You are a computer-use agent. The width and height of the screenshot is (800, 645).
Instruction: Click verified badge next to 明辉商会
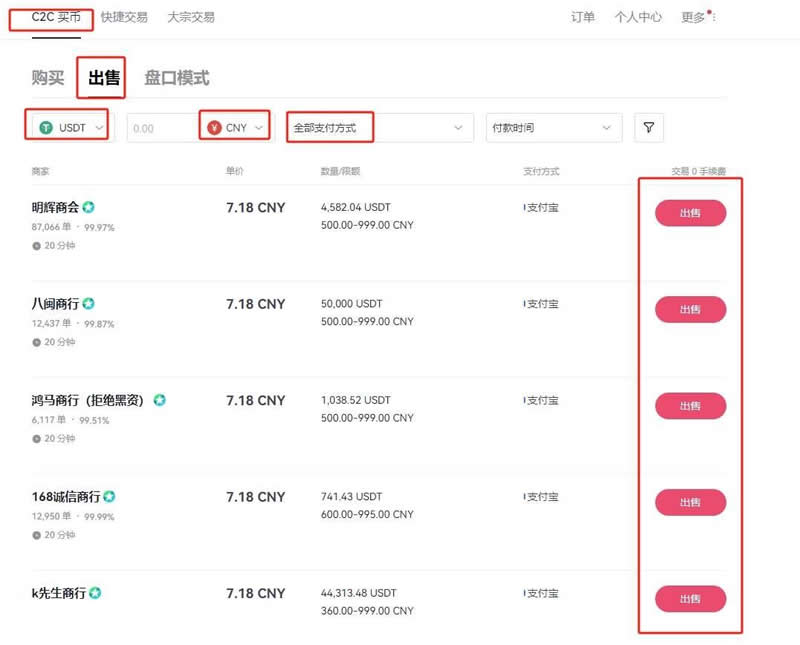(88, 208)
